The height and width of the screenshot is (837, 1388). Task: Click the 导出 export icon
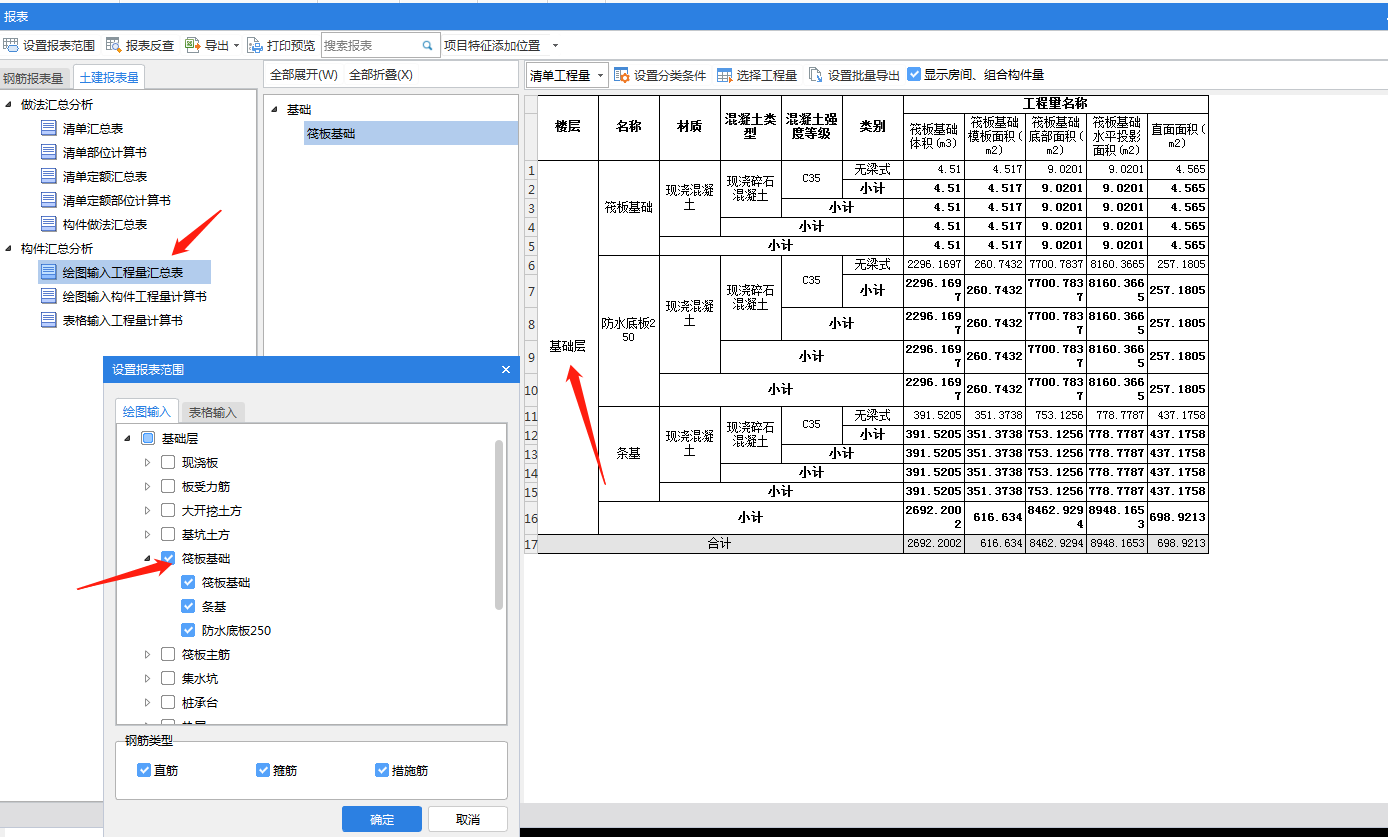[x=193, y=45]
